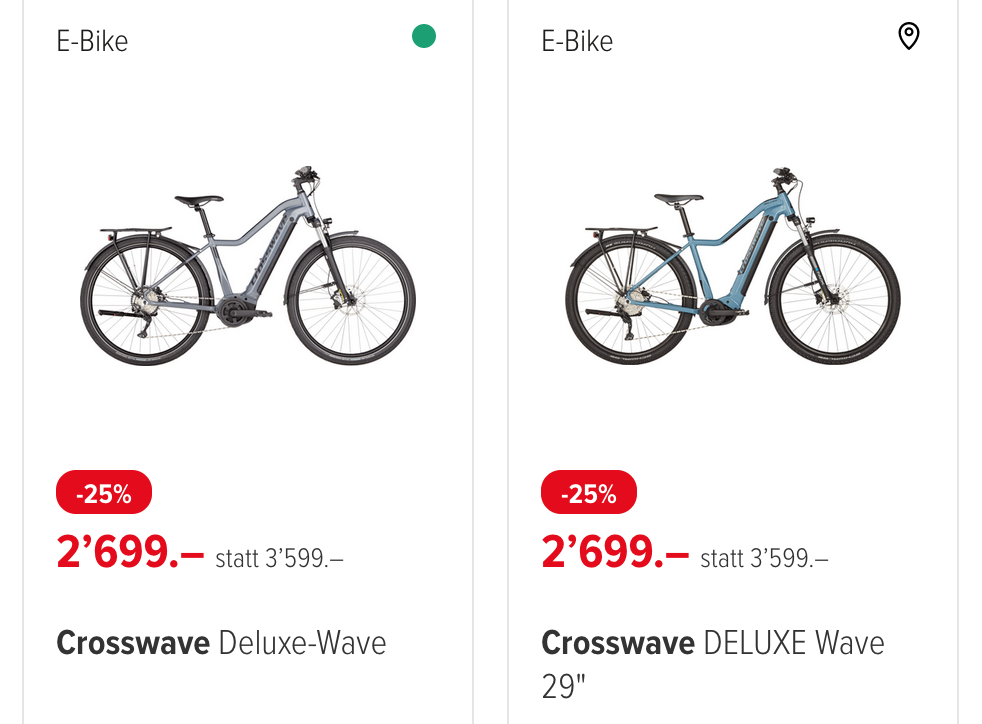Click the 'statt 3'599' text on left card

tap(279, 558)
